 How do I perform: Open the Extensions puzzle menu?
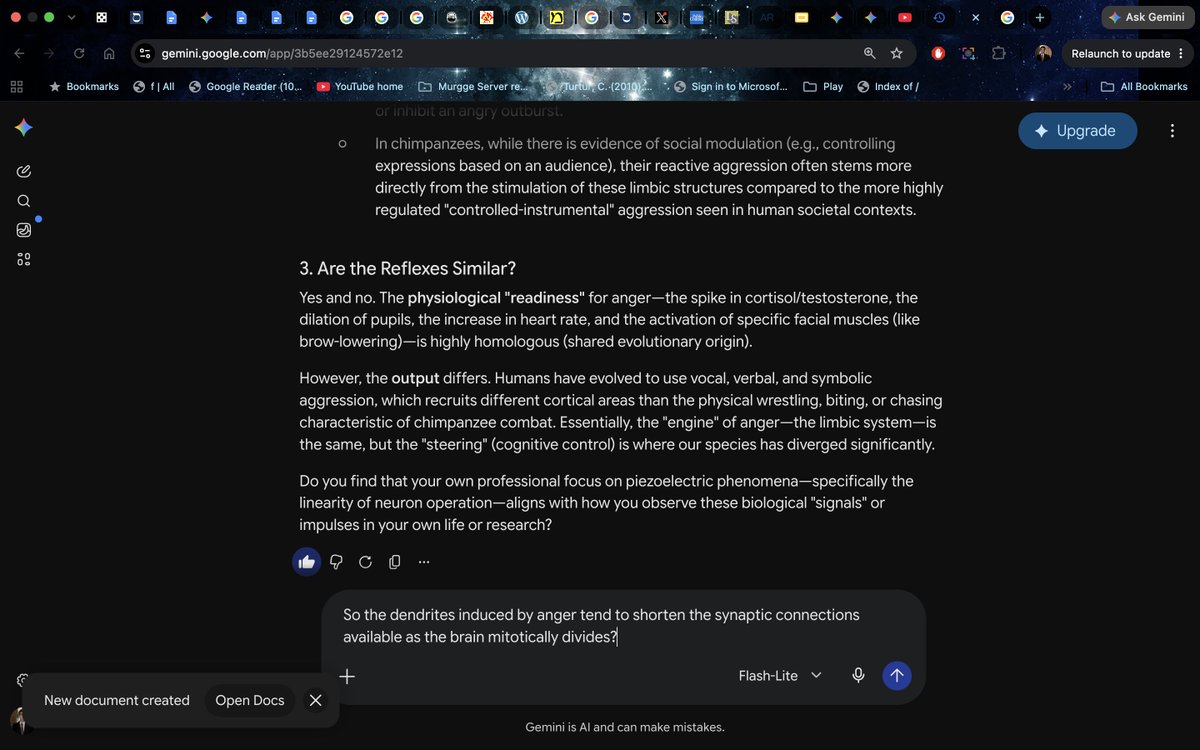998,54
